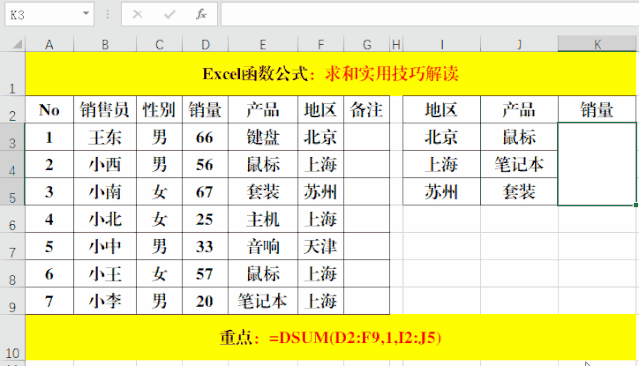This screenshot has height=366, width=639.
Task: Select column I header
Action: point(442,44)
